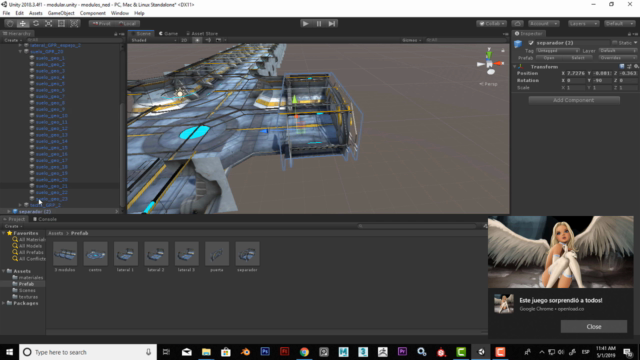Open the GameObject menu

click(61, 13)
